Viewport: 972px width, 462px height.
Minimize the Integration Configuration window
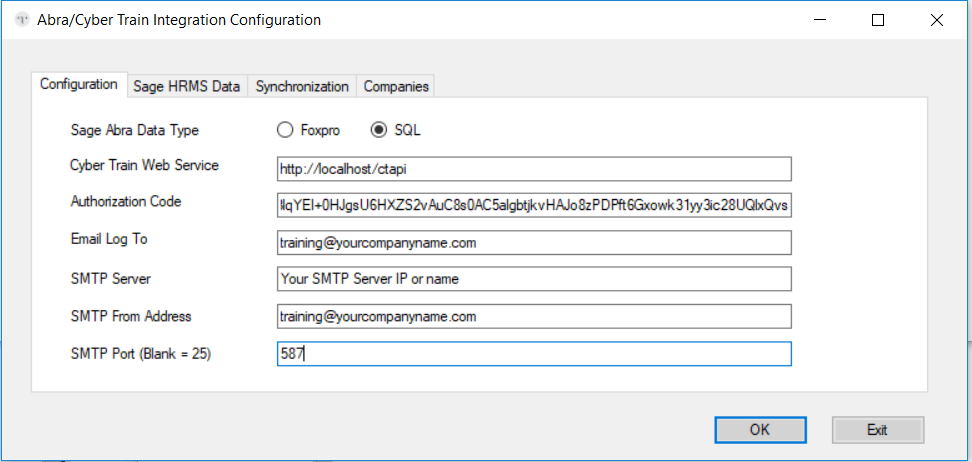click(820, 20)
